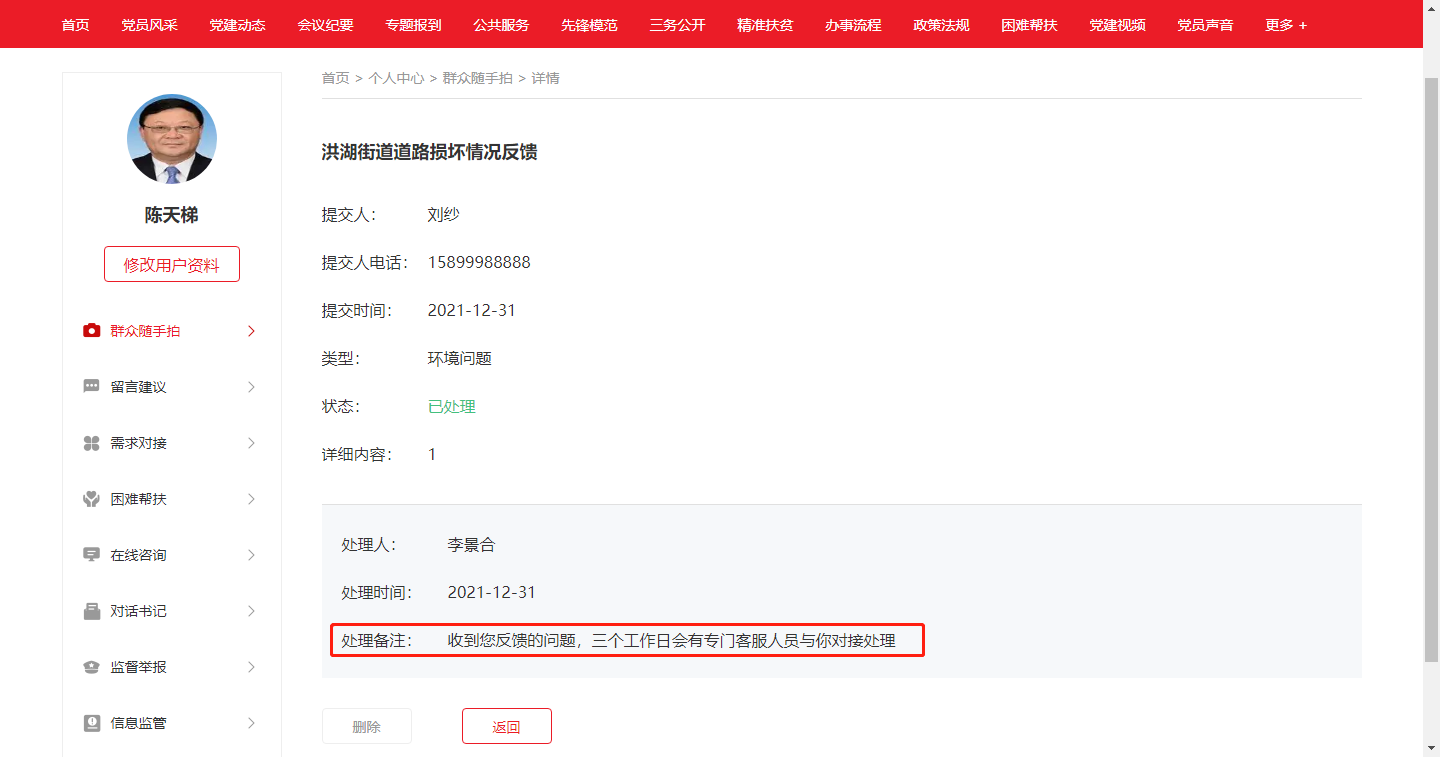Image resolution: width=1440 pixels, height=757 pixels.
Task: Expand the 群众随手拍 chevron arrow
Action: [251, 331]
